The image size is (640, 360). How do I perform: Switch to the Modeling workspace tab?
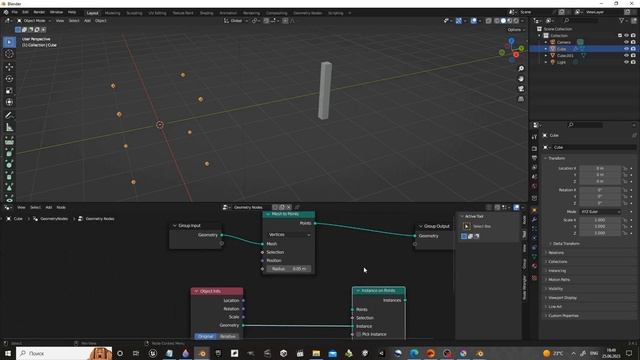112,13
